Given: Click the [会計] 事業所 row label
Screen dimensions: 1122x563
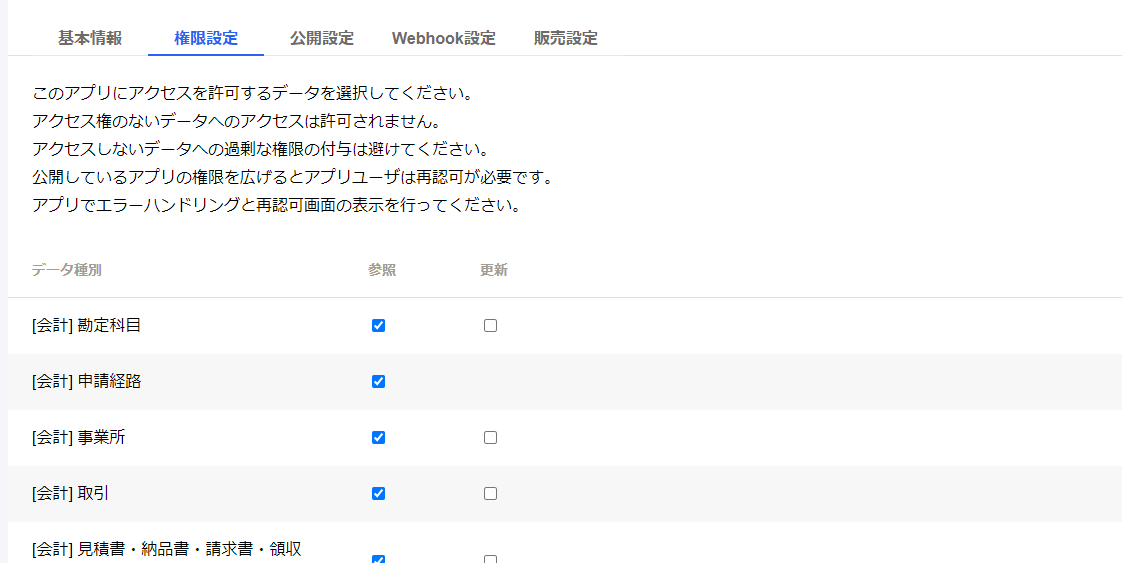Looking at the screenshot, I should pos(79,437).
